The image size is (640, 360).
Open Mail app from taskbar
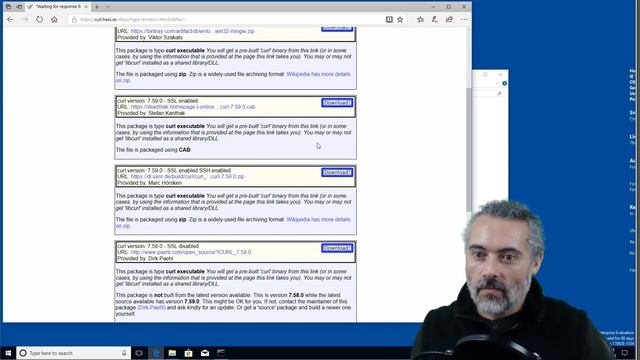[205, 353]
